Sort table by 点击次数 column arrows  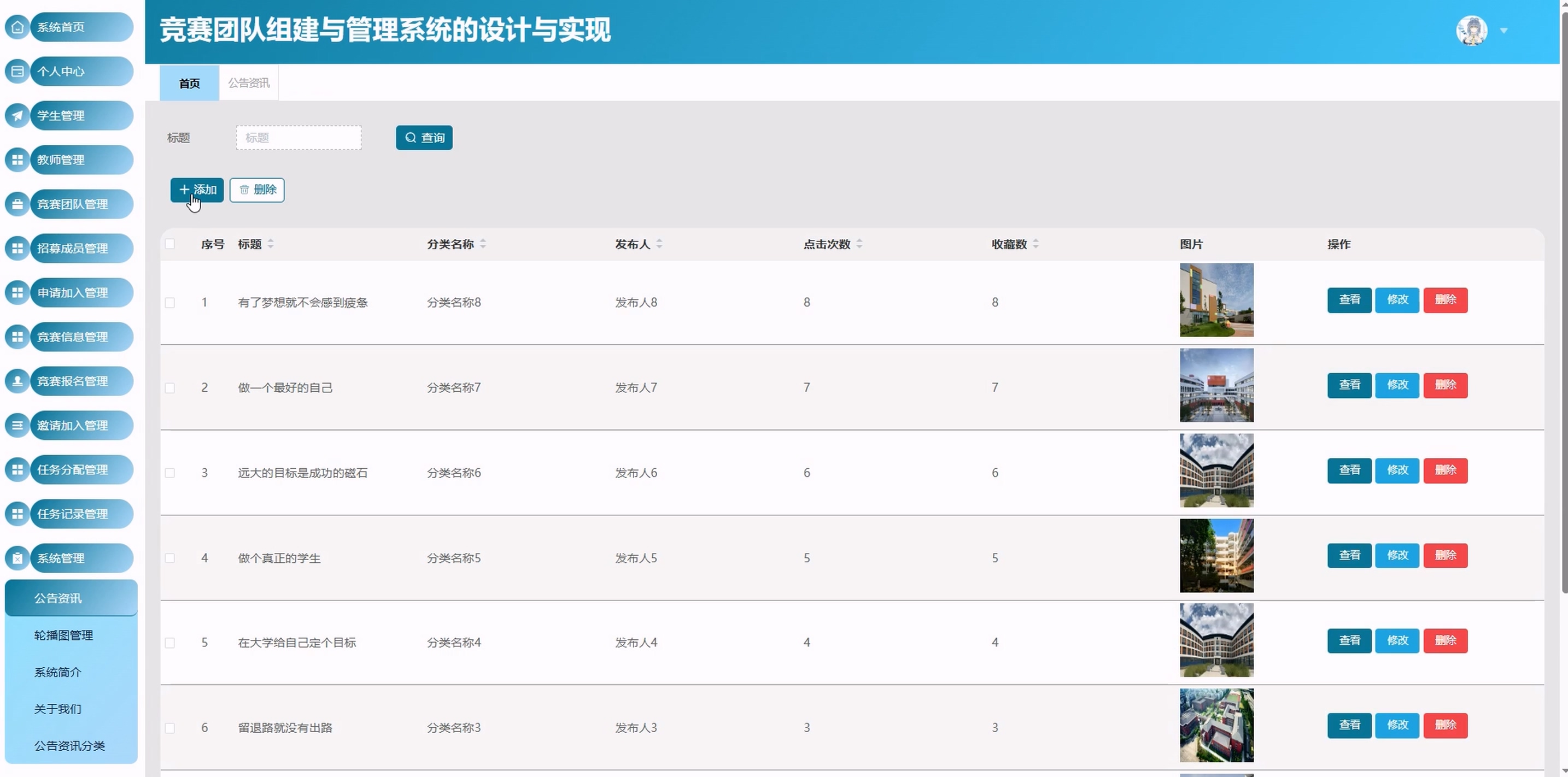tap(859, 244)
